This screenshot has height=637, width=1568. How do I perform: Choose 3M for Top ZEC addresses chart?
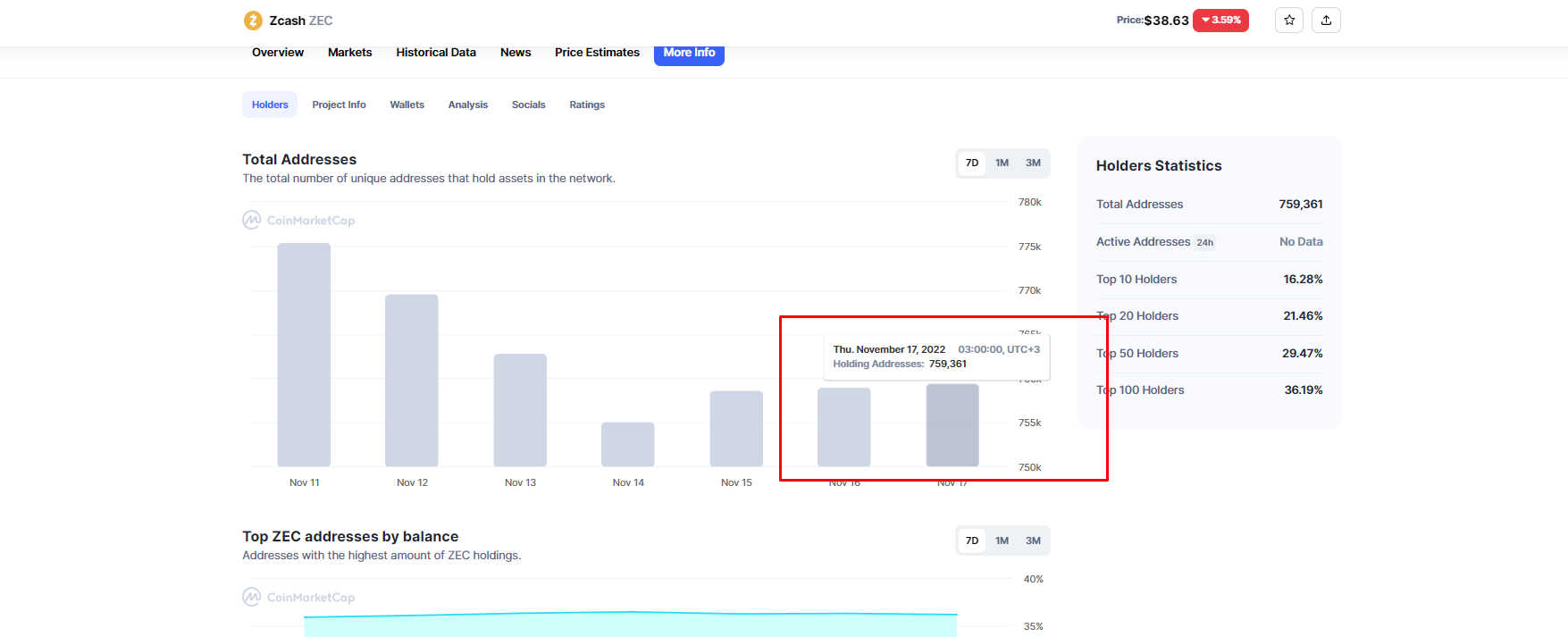1033,541
